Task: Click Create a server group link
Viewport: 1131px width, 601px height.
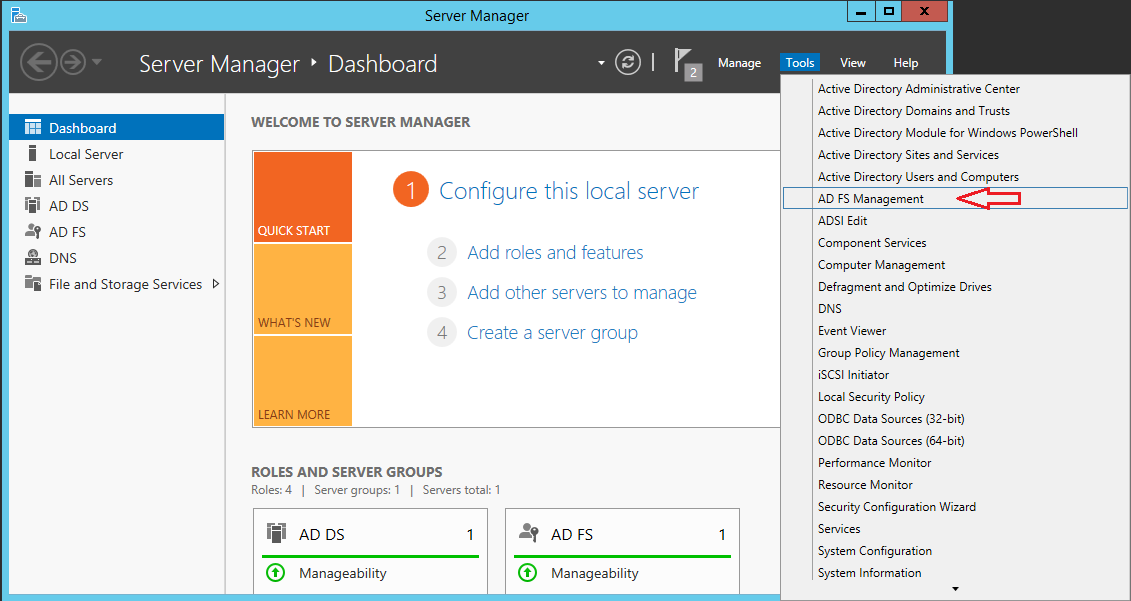Action: click(x=553, y=333)
